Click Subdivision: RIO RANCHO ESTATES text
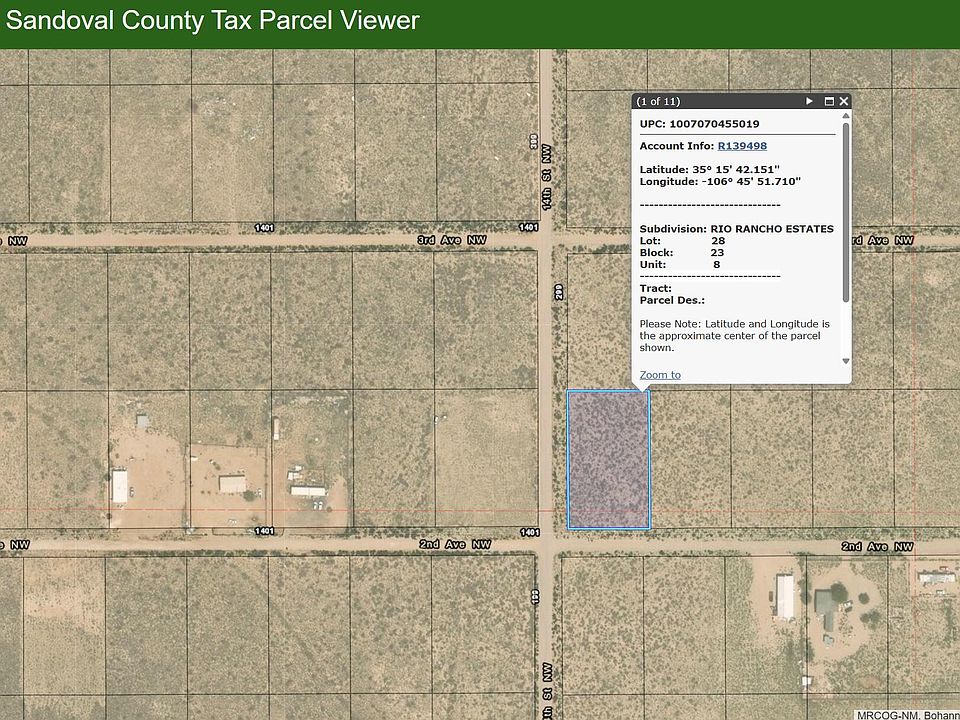Image resolution: width=960 pixels, height=720 pixels. tap(737, 229)
